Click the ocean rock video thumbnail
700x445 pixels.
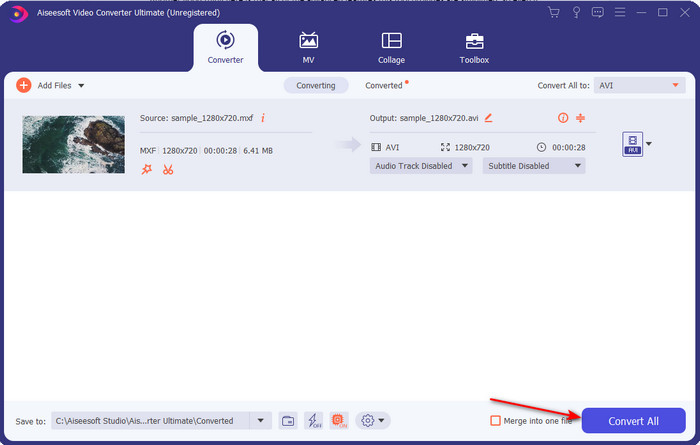pyautogui.click(x=74, y=145)
